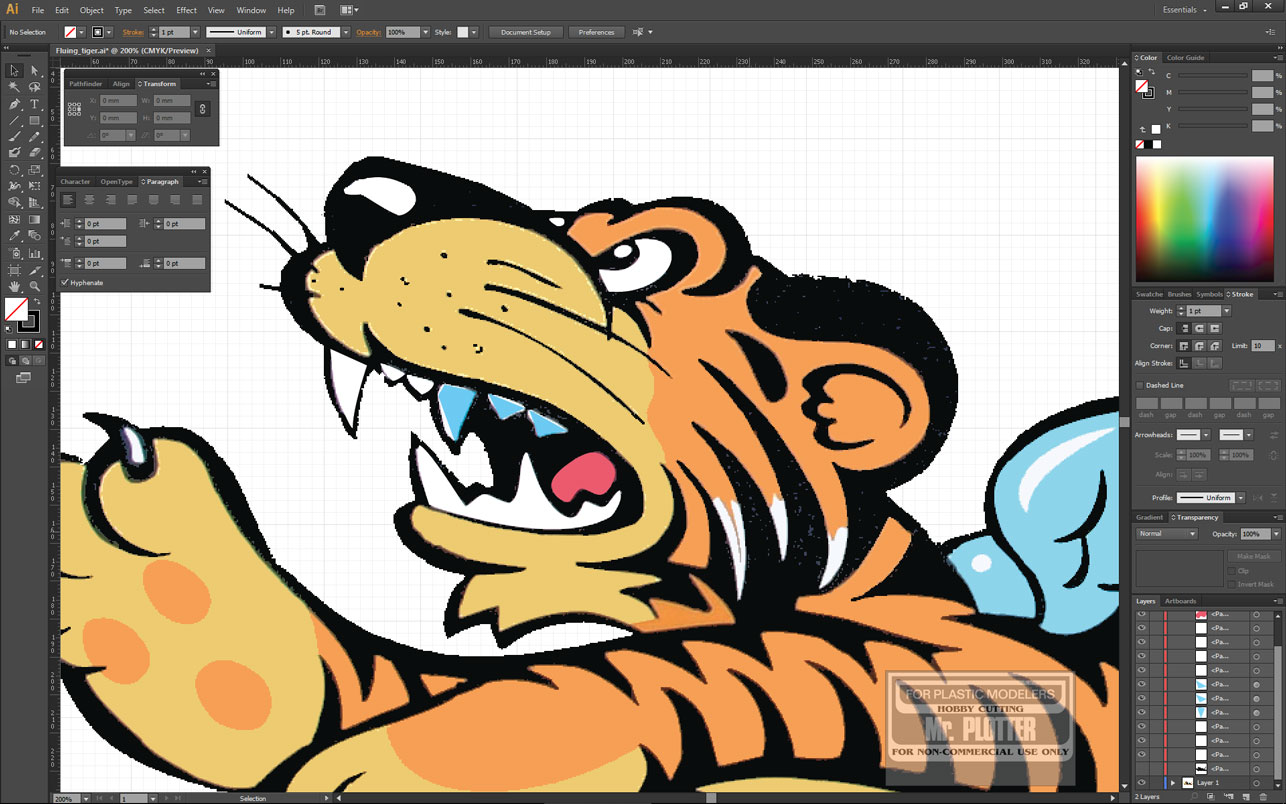Image resolution: width=1286 pixels, height=804 pixels.
Task: Select the Rectangle tool
Action: pyautogui.click(x=34, y=120)
